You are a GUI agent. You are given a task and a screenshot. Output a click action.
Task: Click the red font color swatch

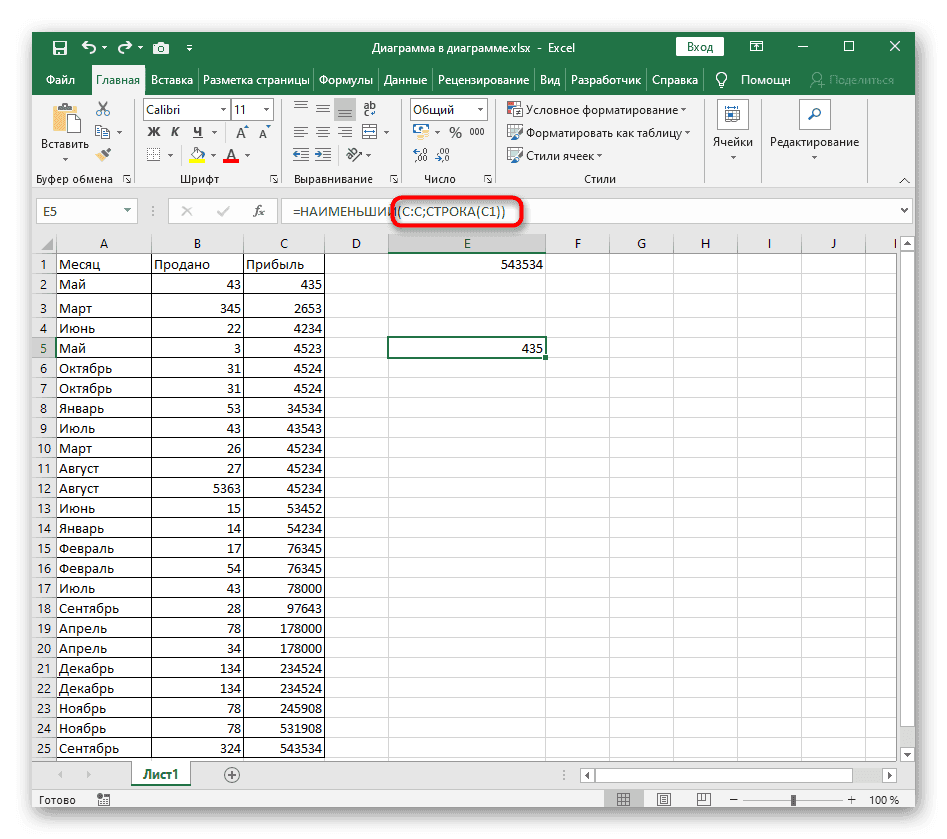click(231, 155)
